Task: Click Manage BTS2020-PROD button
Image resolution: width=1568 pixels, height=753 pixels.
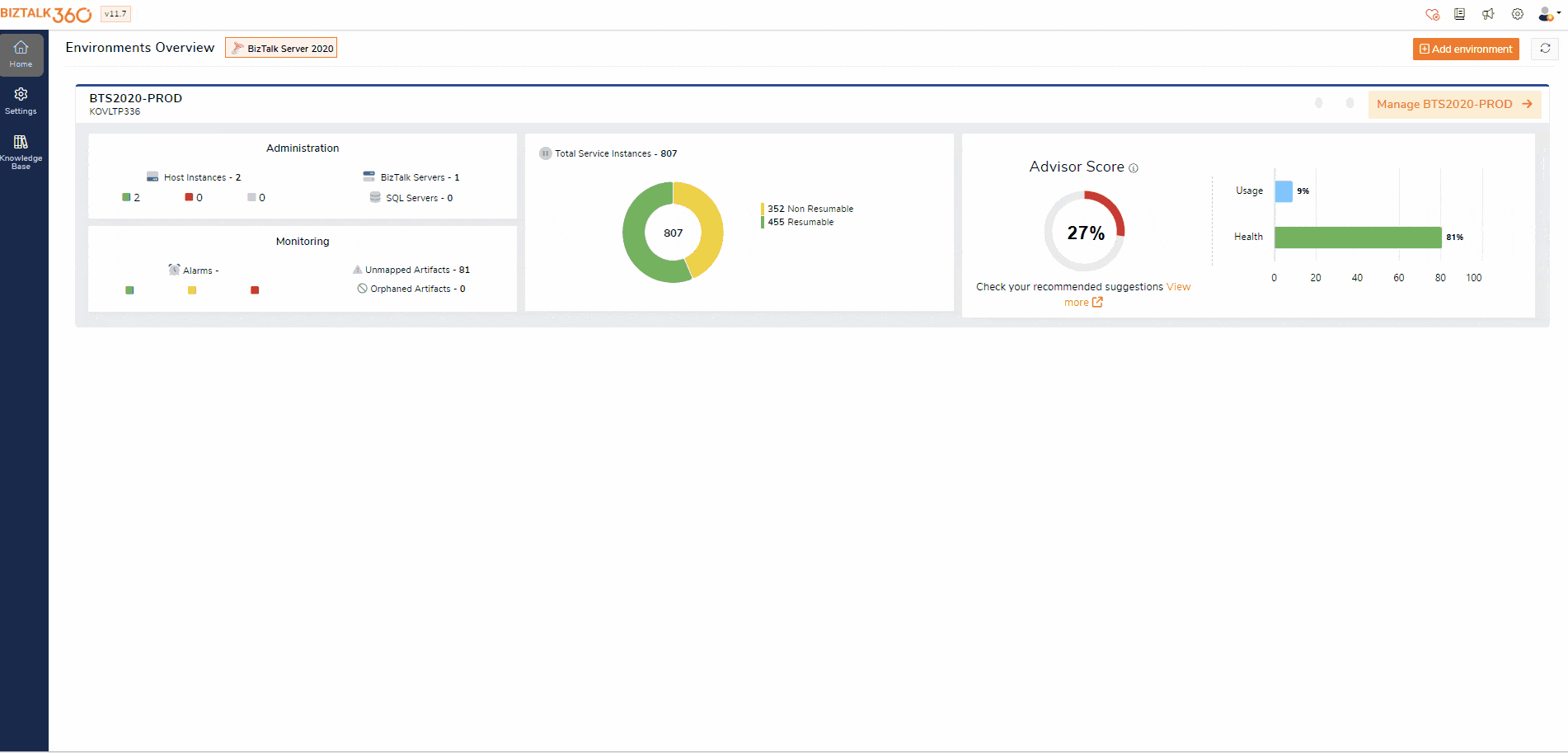Action: coord(1454,104)
